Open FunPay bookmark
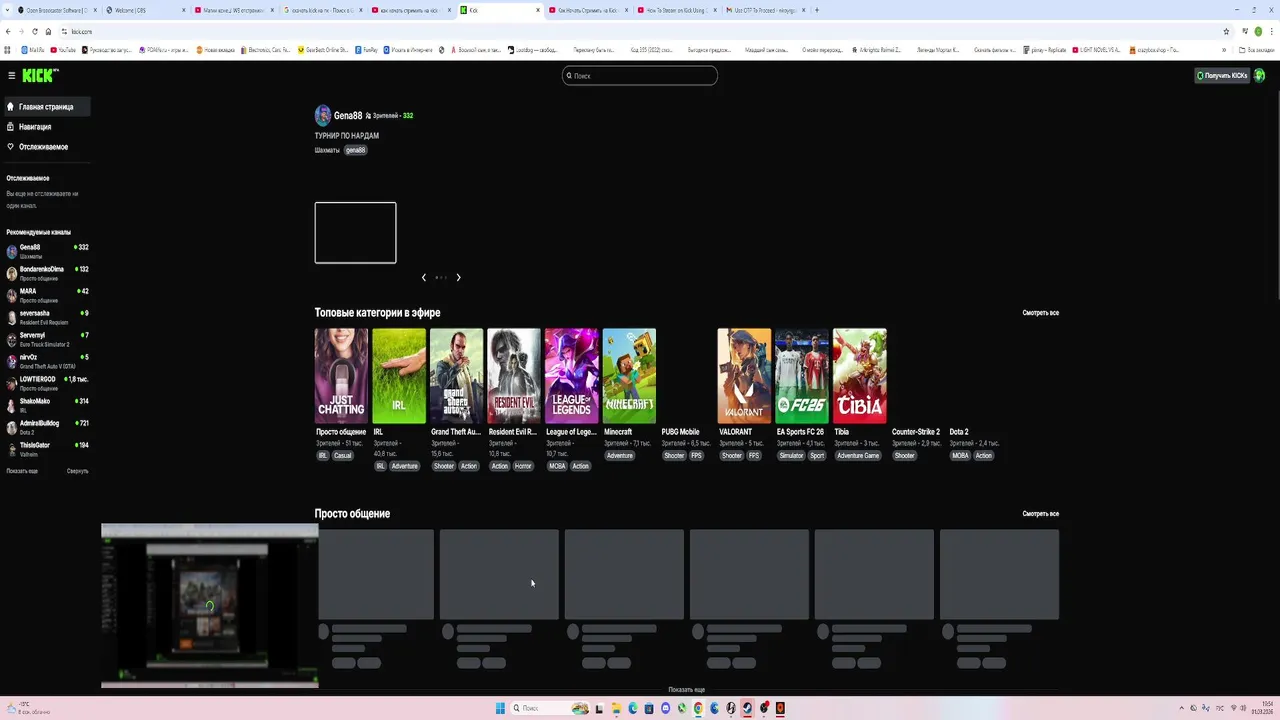This screenshot has width=1280, height=720. pyautogui.click(x=367, y=49)
